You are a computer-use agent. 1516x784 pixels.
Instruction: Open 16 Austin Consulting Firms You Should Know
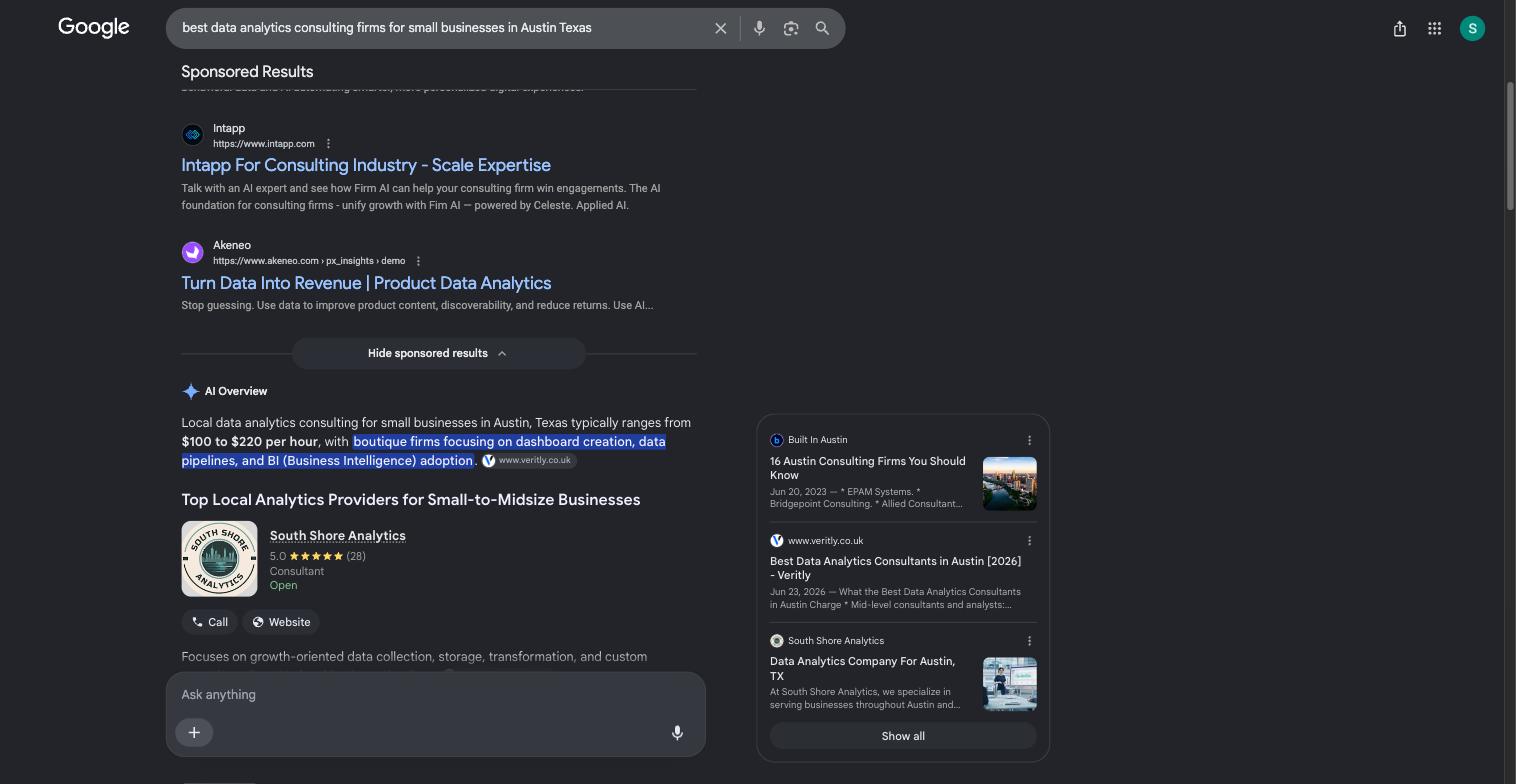[868, 468]
